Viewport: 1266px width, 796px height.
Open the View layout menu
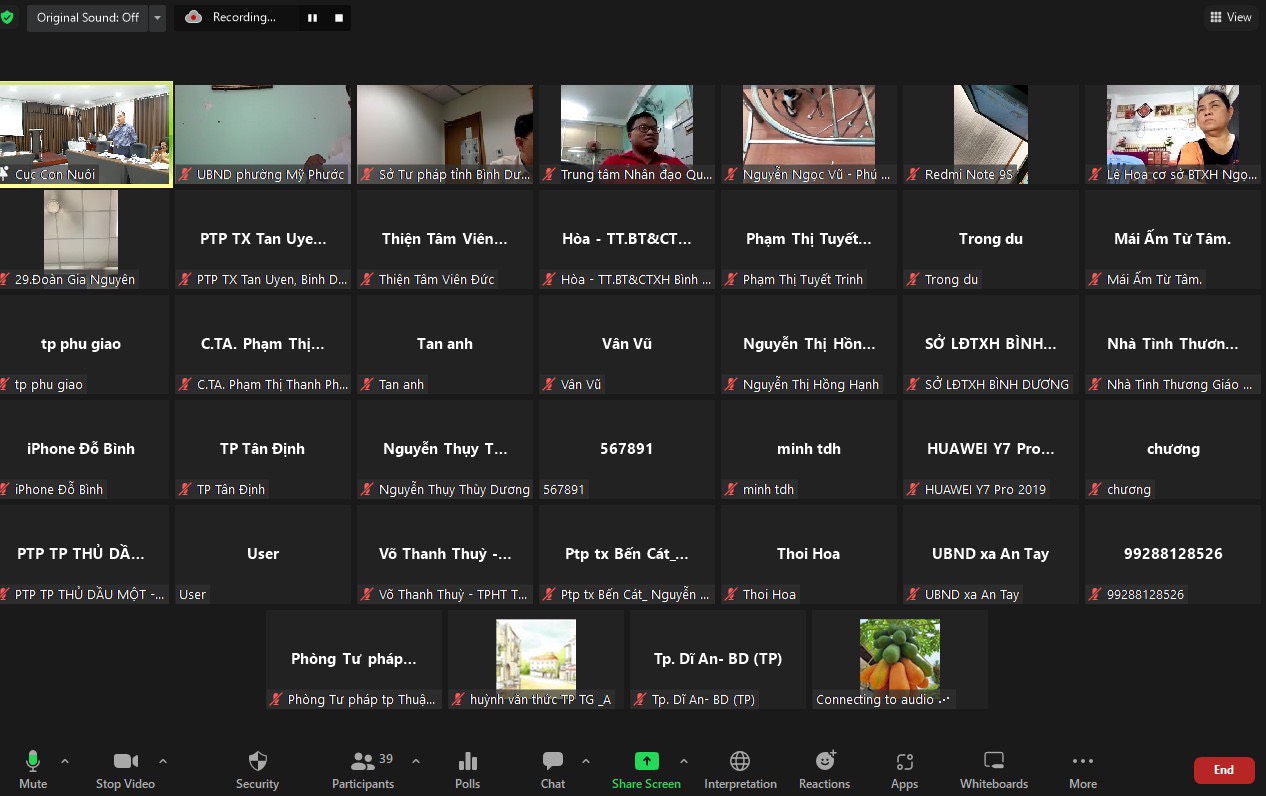point(1230,17)
